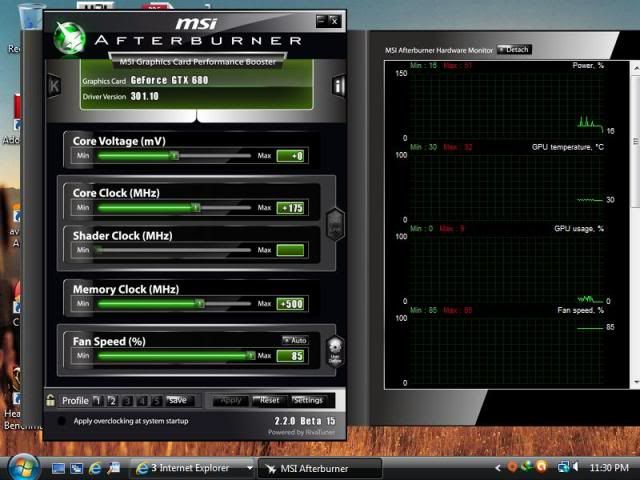Click the Core Voltage slider handle
The image size is (640, 480).
click(x=175, y=156)
